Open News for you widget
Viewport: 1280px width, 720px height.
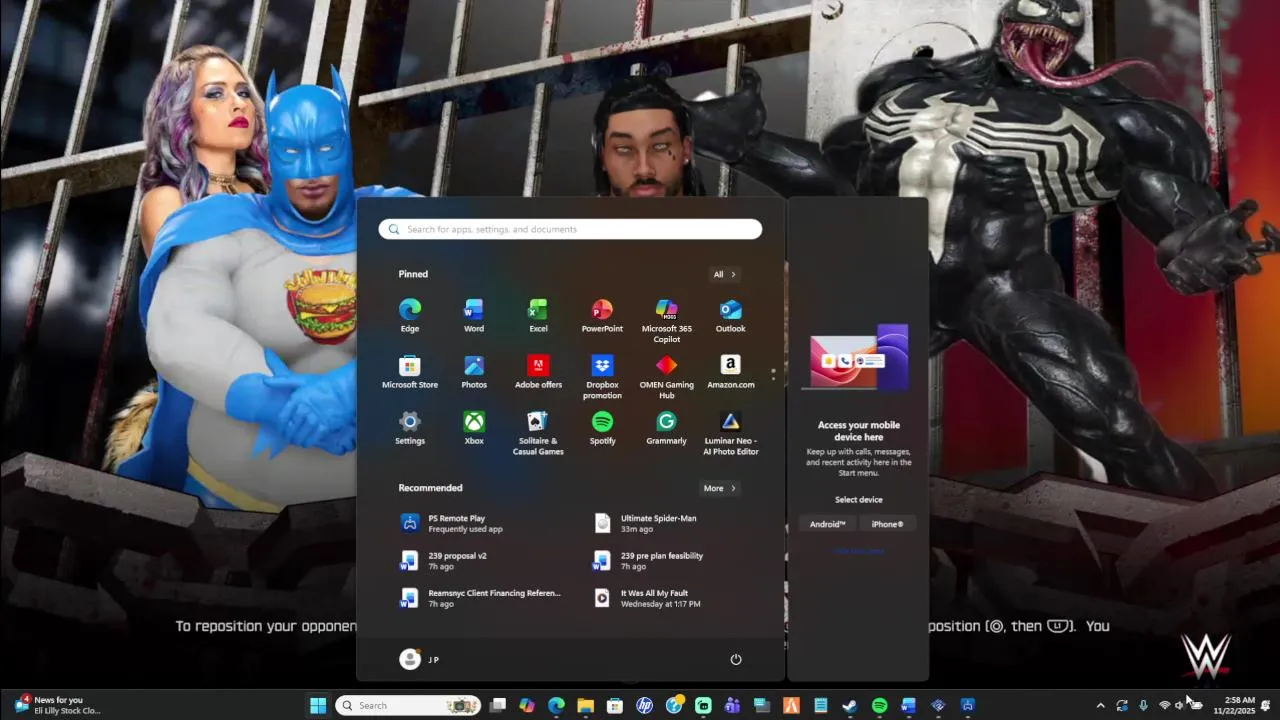(x=58, y=706)
